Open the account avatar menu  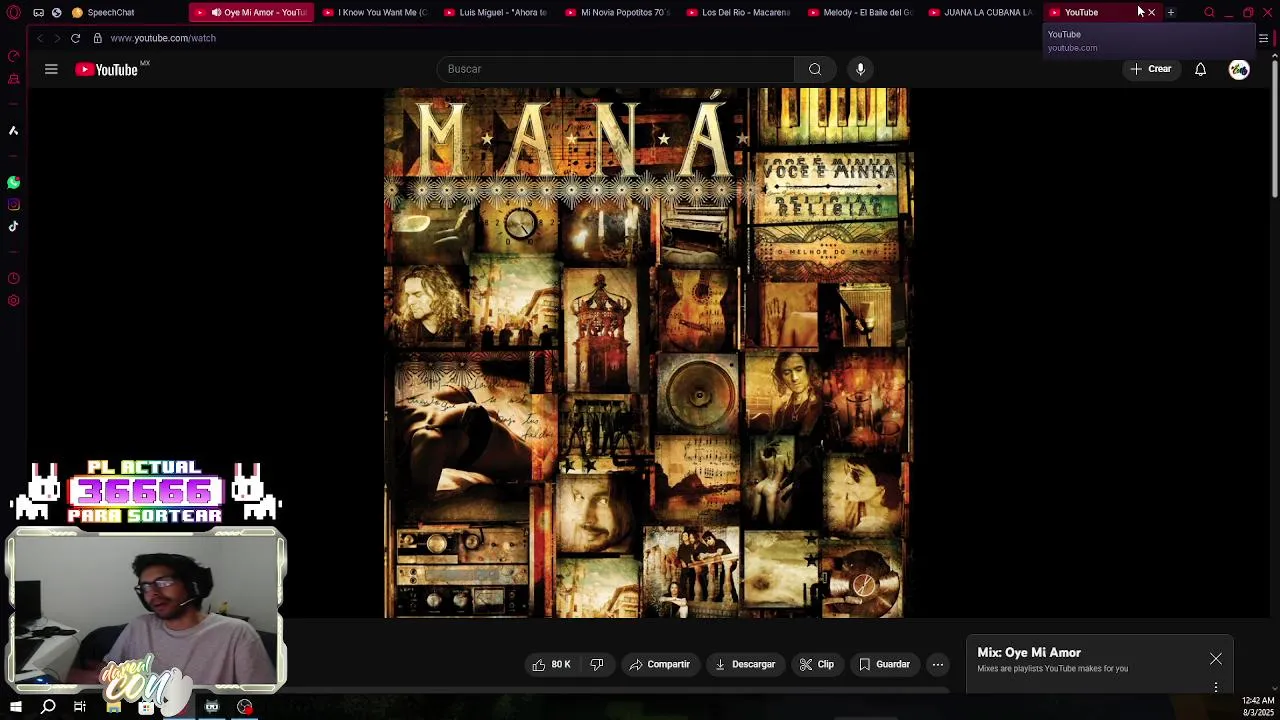coord(1239,69)
